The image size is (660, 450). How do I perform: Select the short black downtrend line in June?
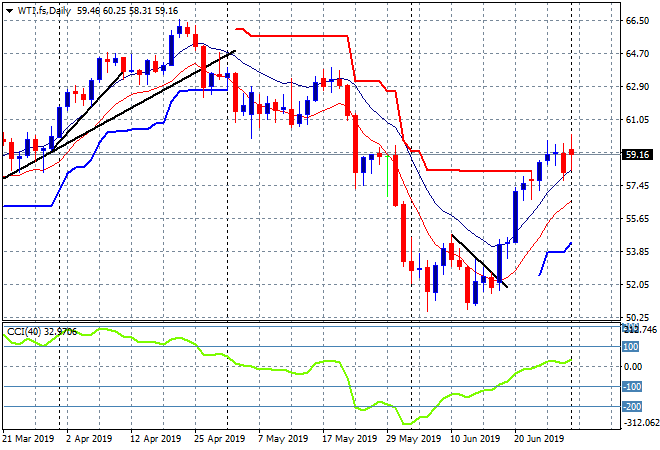(x=479, y=261)
